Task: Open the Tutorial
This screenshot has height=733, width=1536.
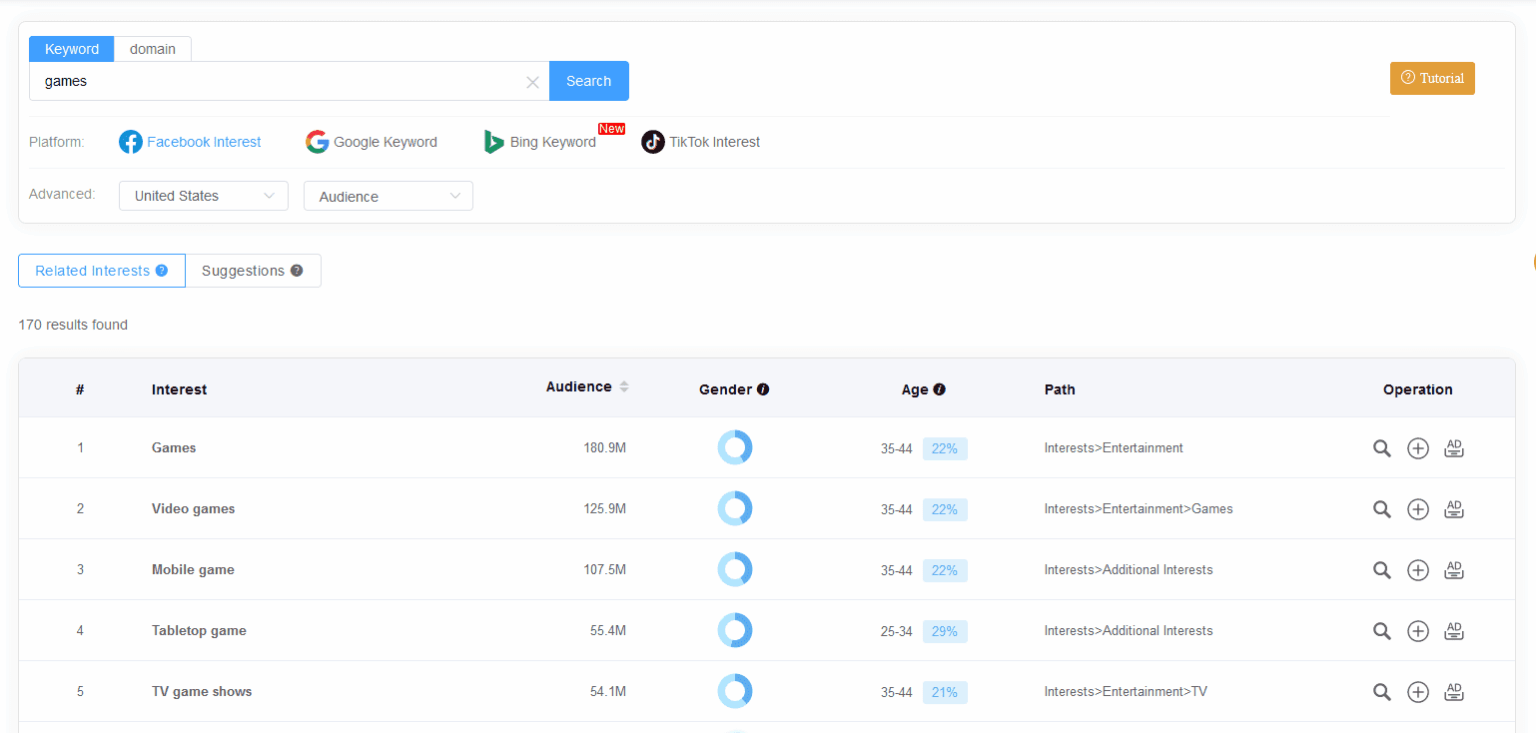Action: (1432, 77)
